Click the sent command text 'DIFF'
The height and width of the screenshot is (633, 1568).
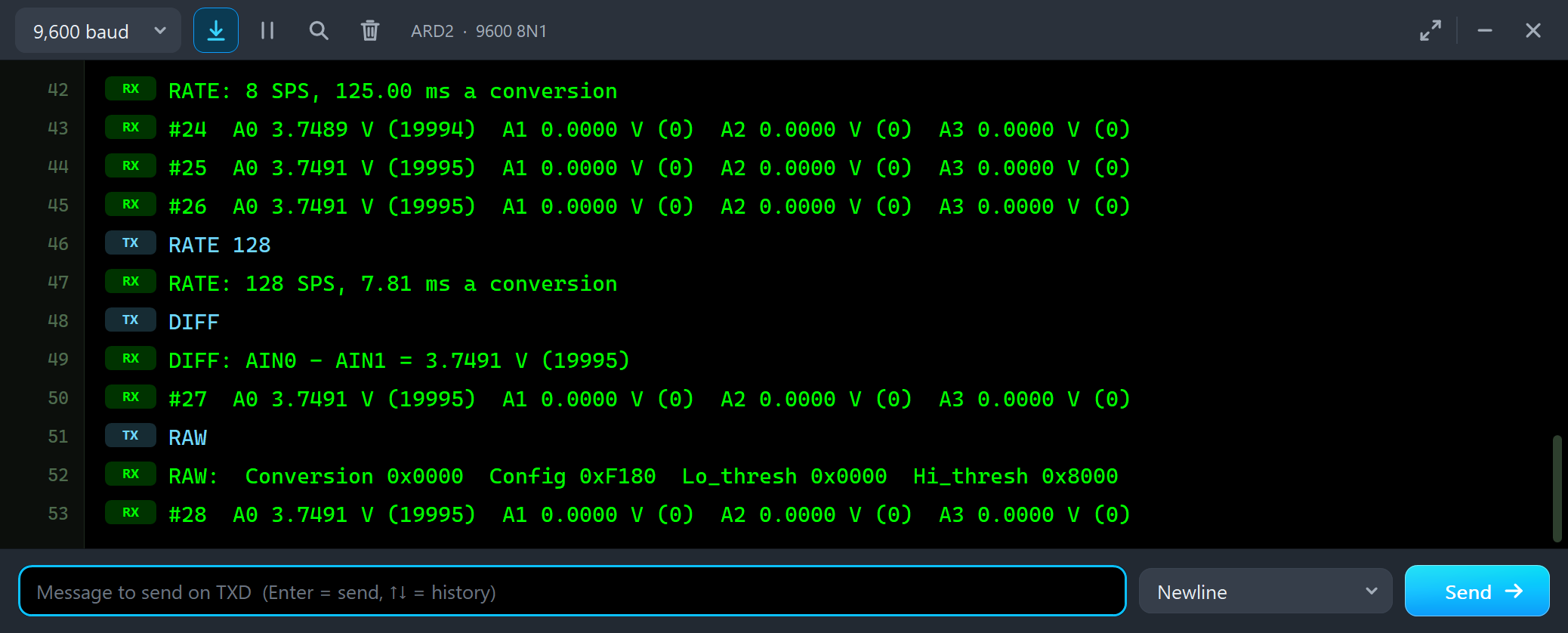pos(194,323)
